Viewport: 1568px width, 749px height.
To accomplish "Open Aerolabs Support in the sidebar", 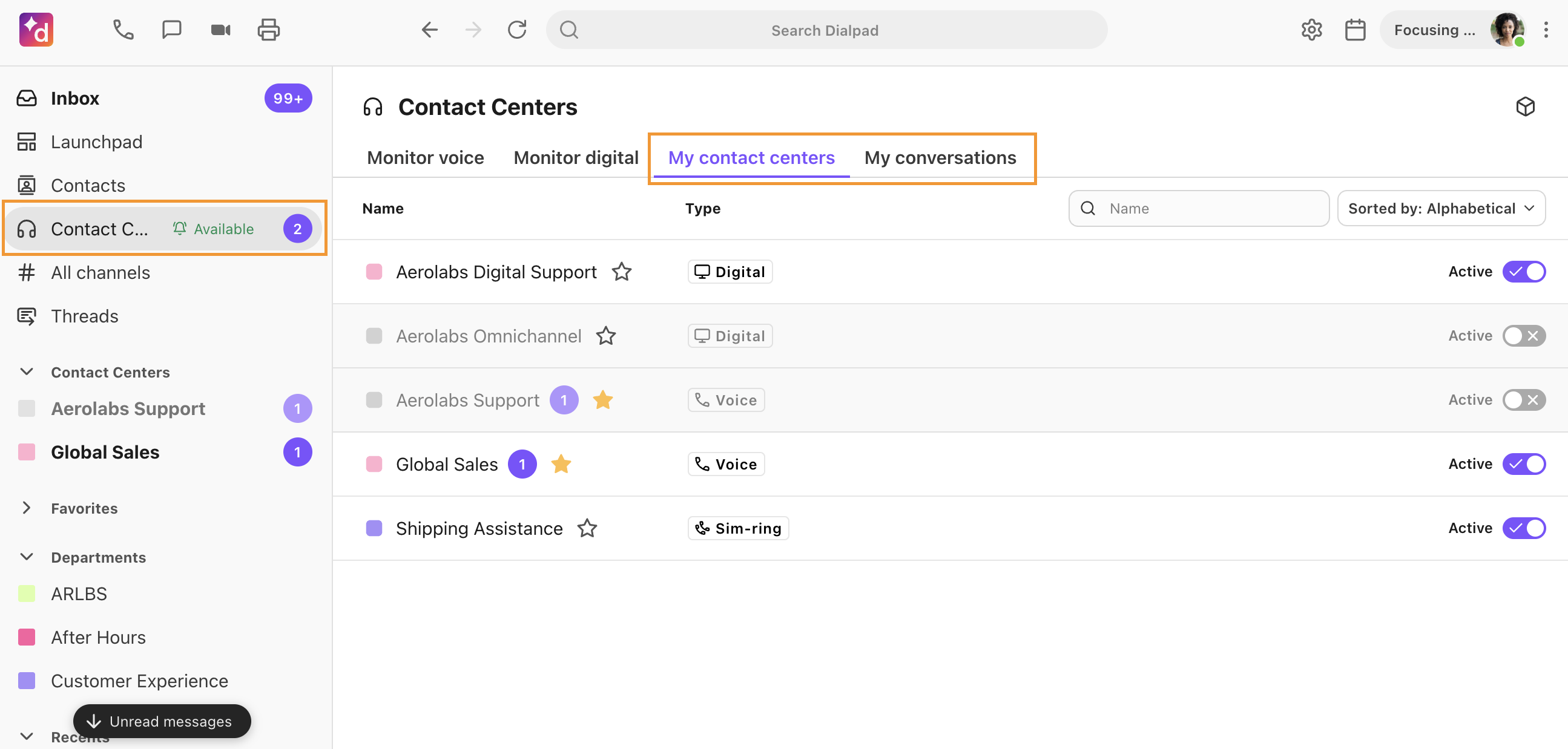I will [x=164, y=409].
